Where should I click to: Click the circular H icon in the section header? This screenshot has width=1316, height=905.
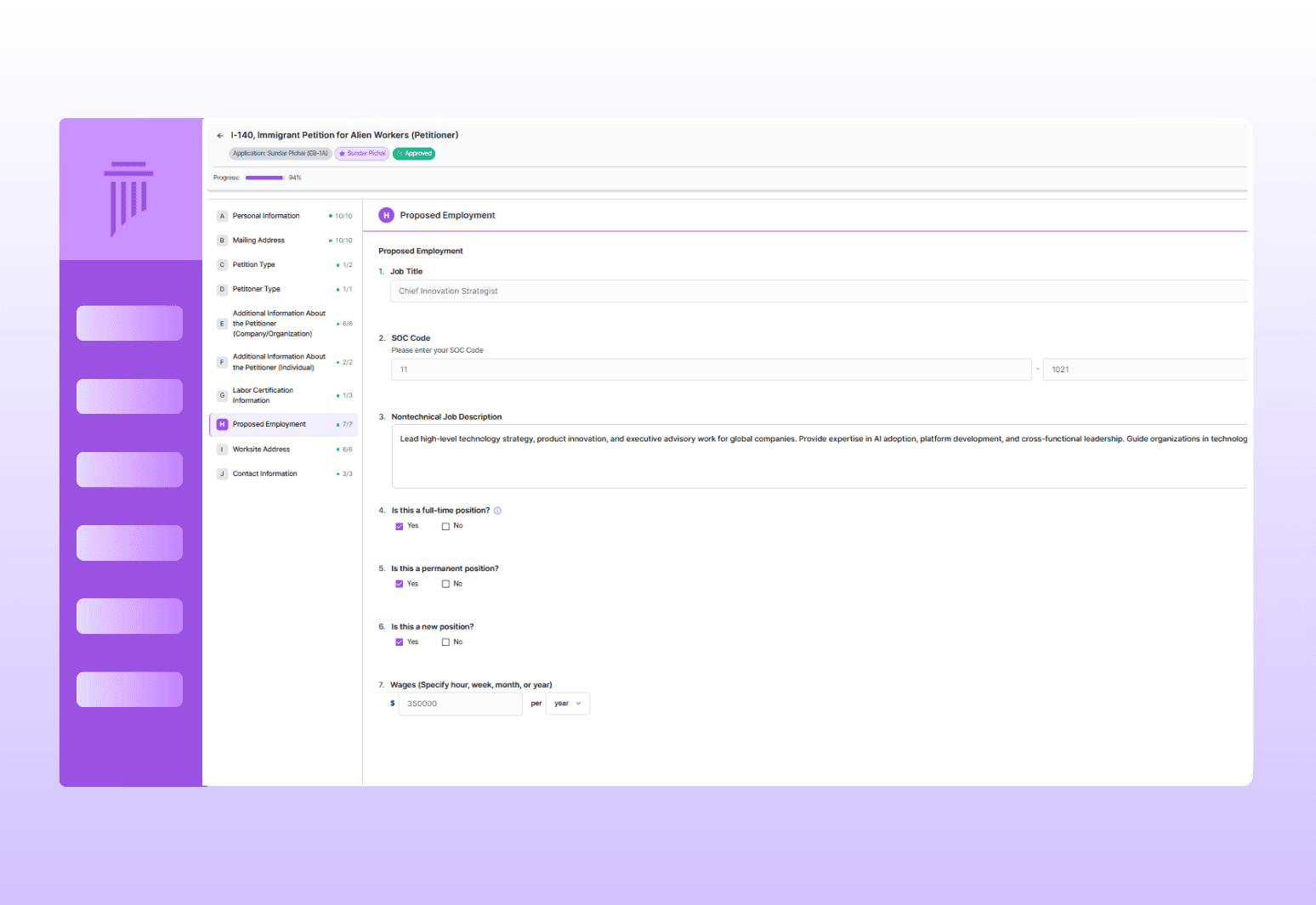[386, 215]
